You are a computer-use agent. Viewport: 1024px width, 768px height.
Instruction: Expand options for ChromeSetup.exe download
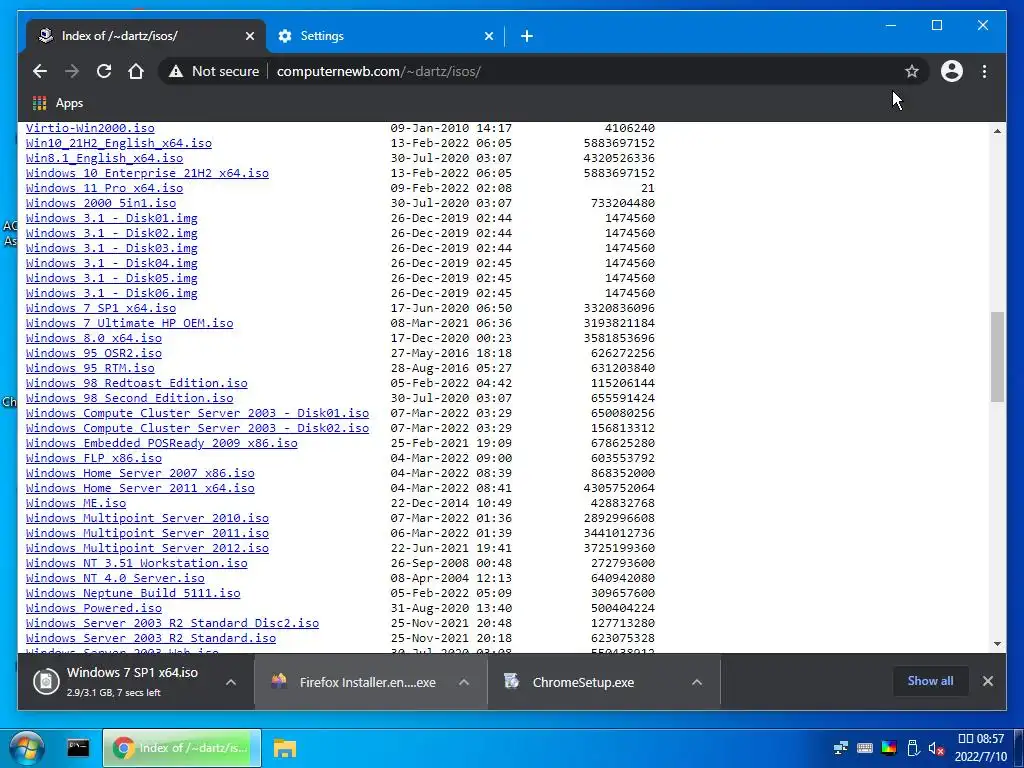pyautogui.click(x=697, y=682)
